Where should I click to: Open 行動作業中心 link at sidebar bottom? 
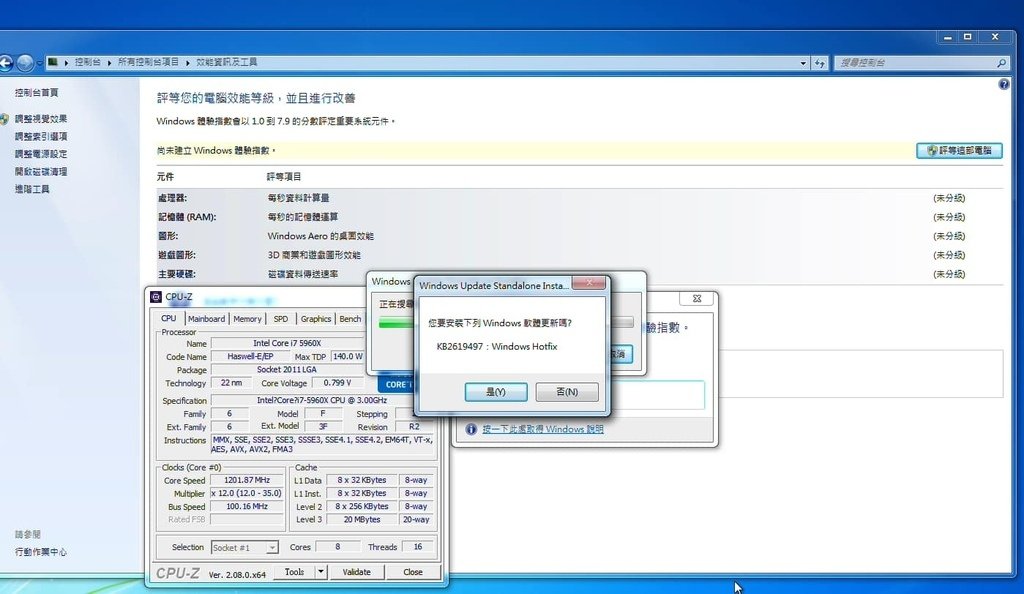[40, 552]
